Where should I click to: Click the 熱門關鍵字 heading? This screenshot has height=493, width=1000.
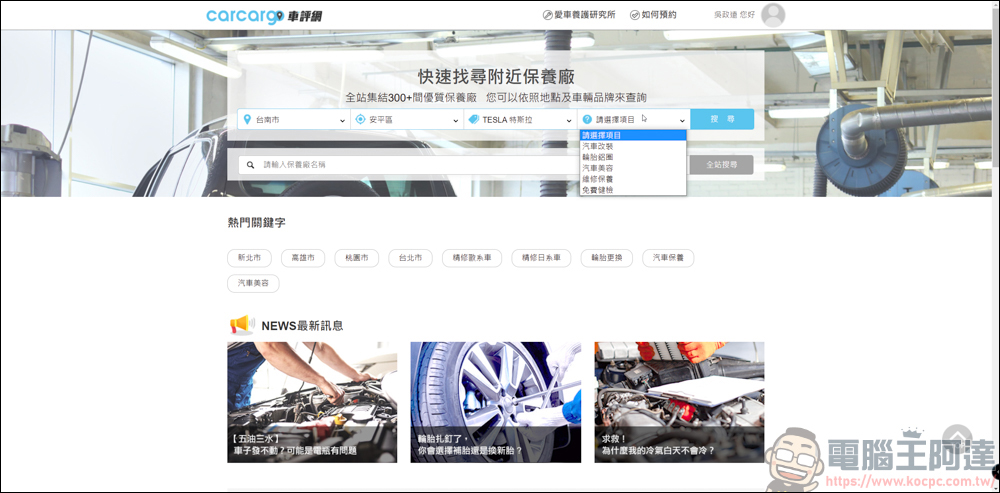tap(256, 223)
